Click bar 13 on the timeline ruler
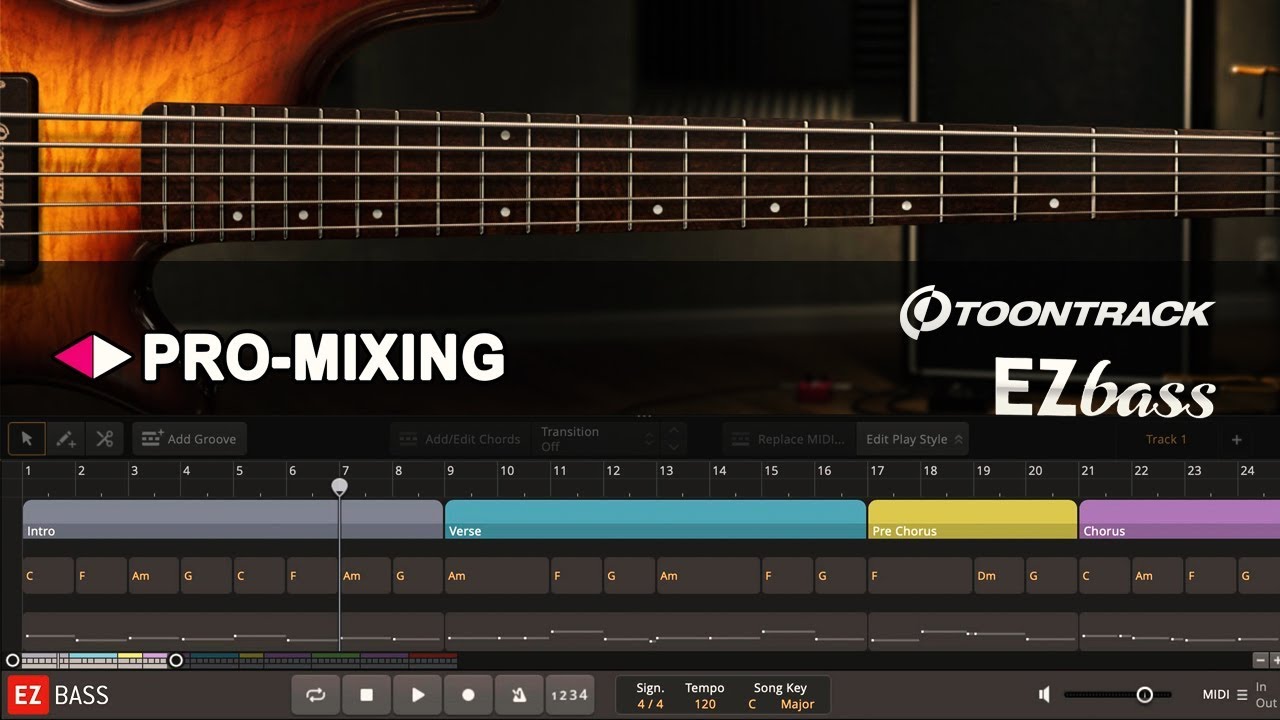 [666, 471]
